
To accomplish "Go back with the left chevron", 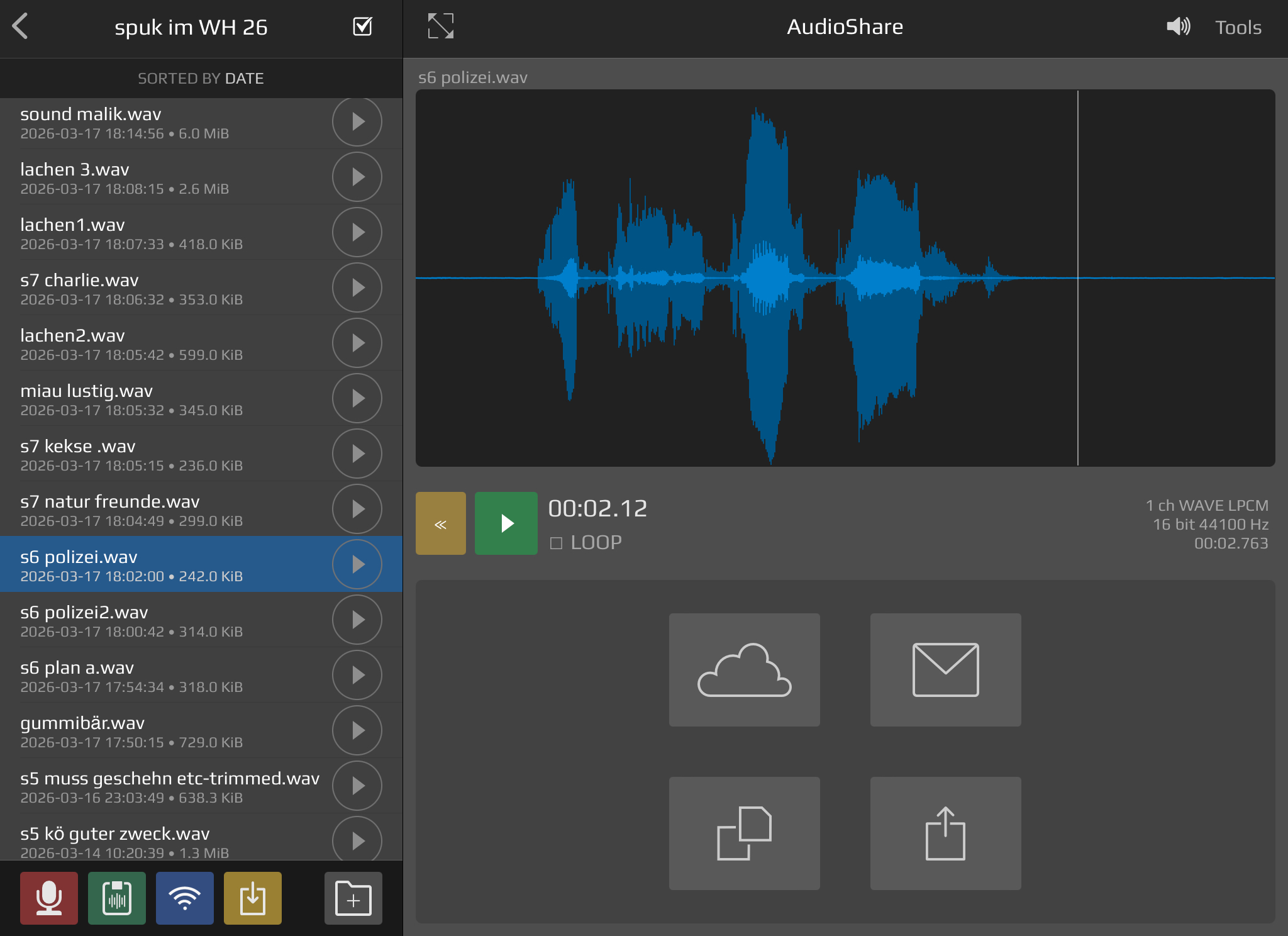I will click(21, 26).
